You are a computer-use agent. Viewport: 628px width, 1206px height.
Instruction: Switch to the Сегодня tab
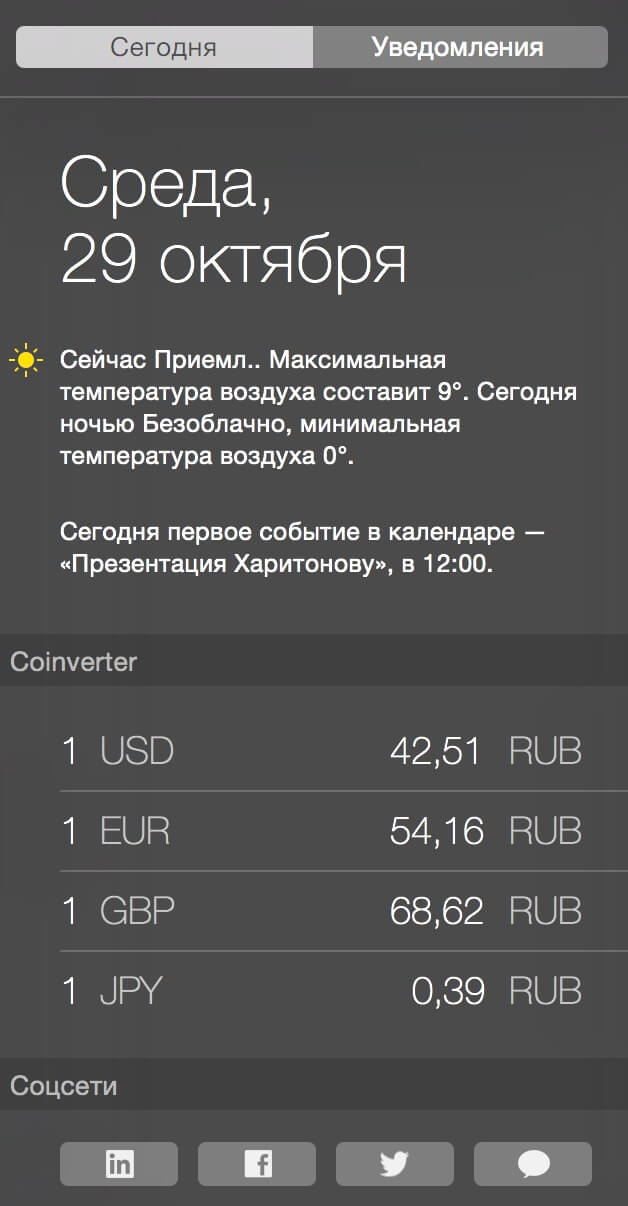(x=164, y=47)
